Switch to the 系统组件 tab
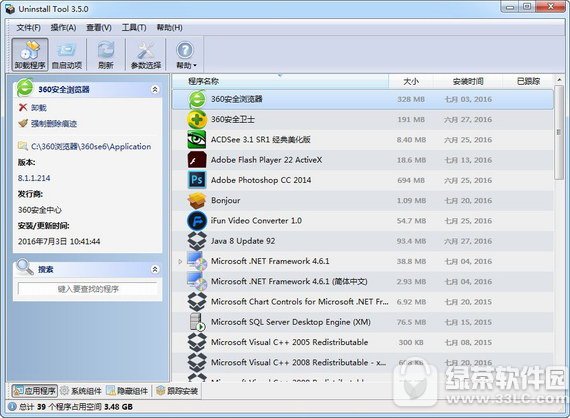This screenshot has width=570, height=418. (81, 391)
